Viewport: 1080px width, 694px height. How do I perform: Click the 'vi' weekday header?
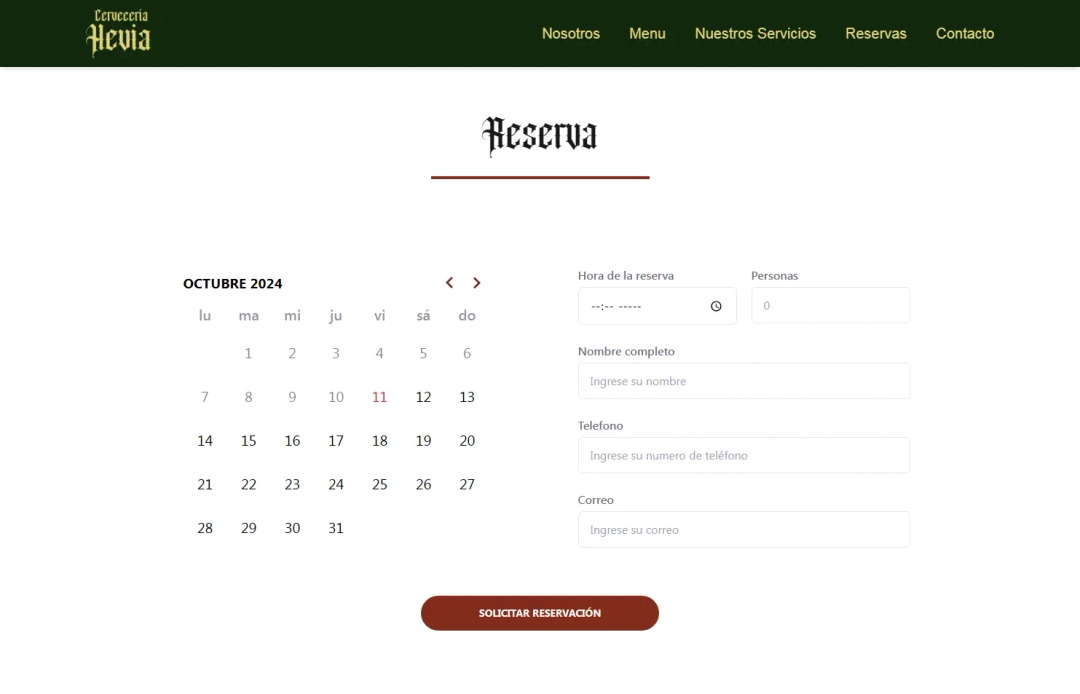pyautogui.click(x=380, y=315)
